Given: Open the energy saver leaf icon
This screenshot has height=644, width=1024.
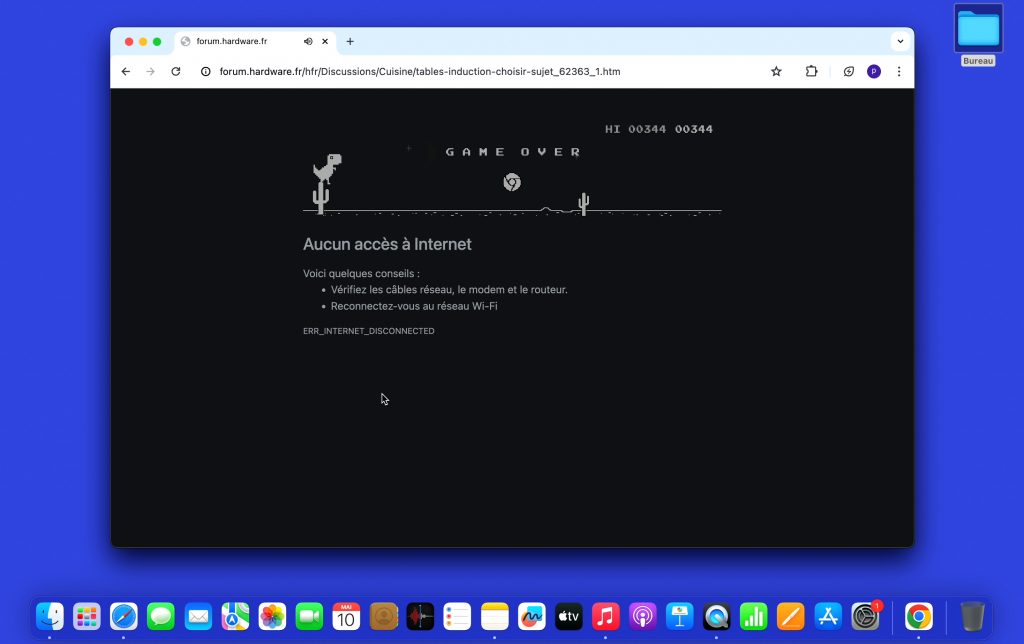Looking at the screenshot, I should 848,72.
